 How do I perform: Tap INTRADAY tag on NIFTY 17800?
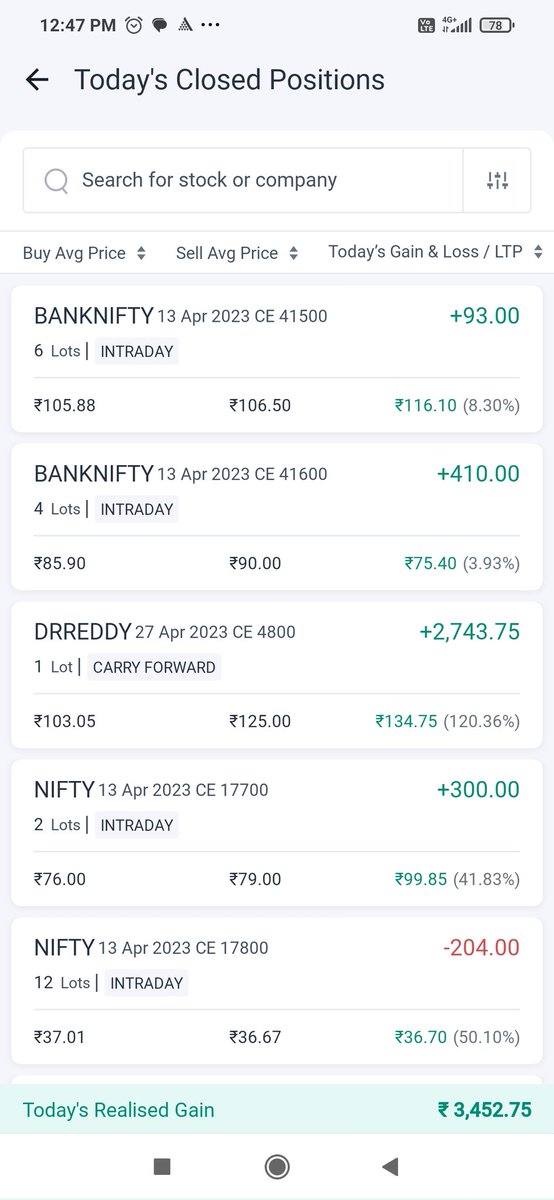tap(147, 983)
